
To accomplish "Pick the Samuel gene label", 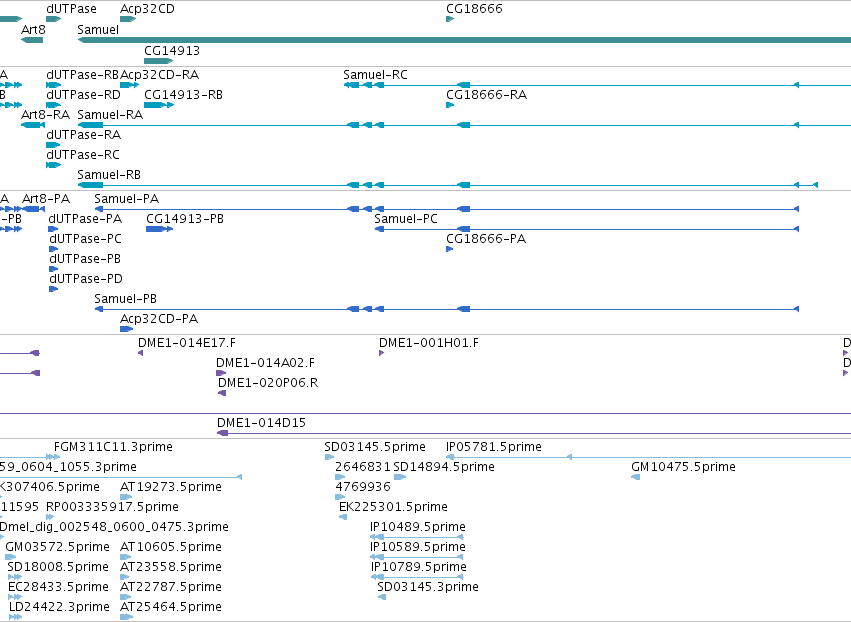I will tap(98, 29).
